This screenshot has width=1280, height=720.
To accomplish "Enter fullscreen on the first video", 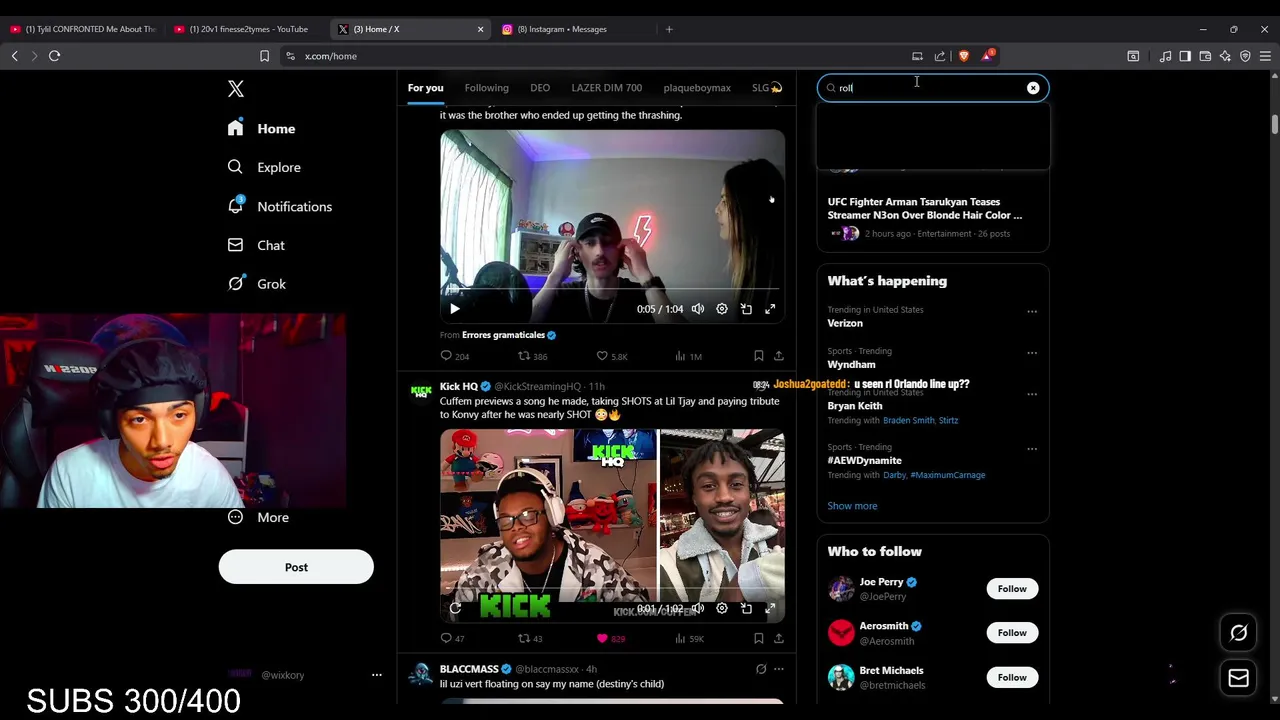I will tap(770, 309).
